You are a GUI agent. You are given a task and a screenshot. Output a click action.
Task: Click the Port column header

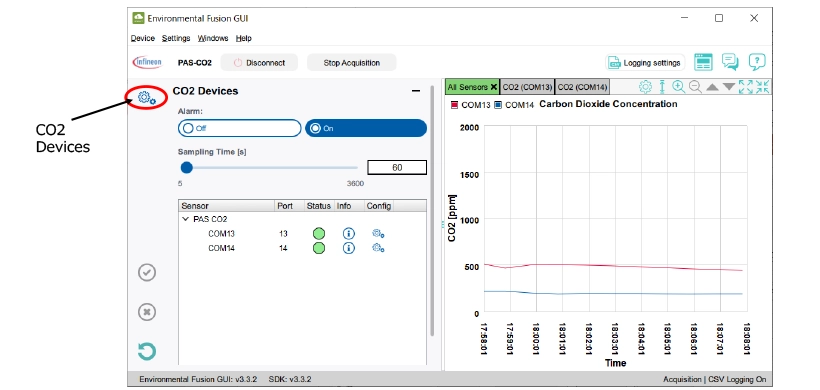[290, 206]
